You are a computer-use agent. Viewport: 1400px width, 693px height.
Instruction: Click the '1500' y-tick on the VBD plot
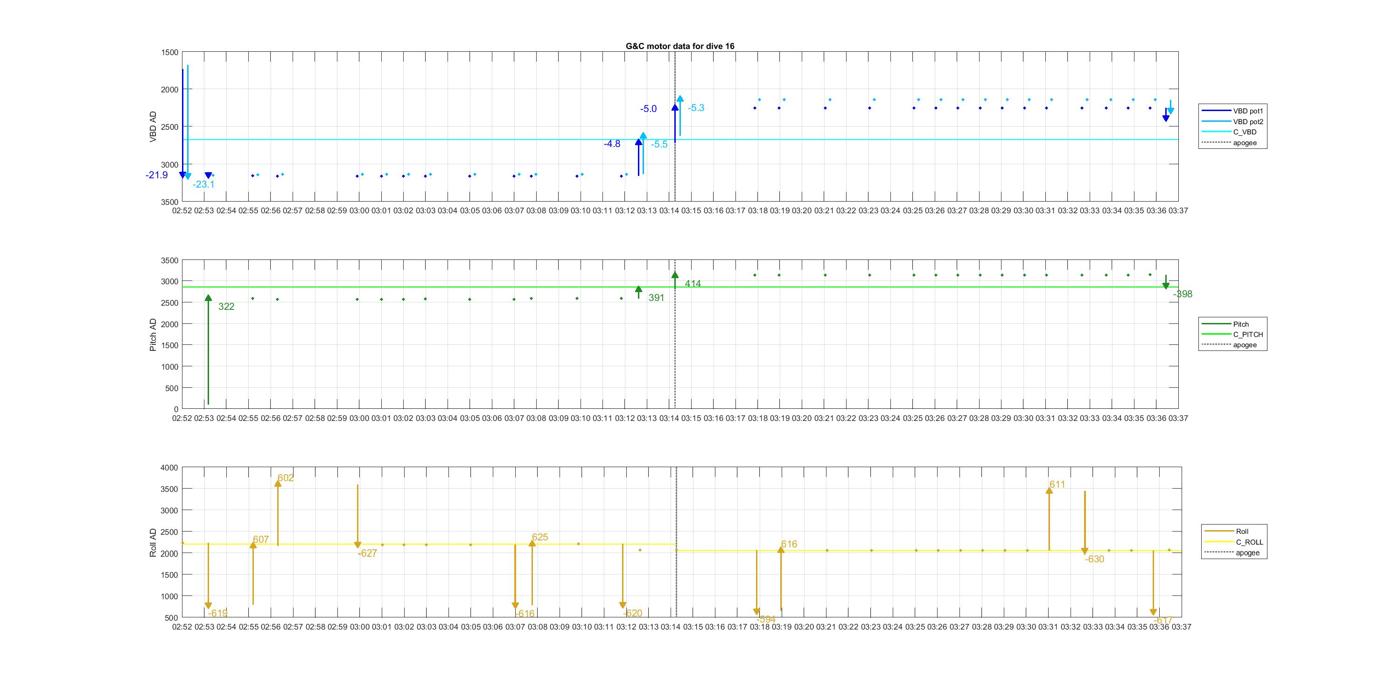pyautogui.click(x=169, y=52)
